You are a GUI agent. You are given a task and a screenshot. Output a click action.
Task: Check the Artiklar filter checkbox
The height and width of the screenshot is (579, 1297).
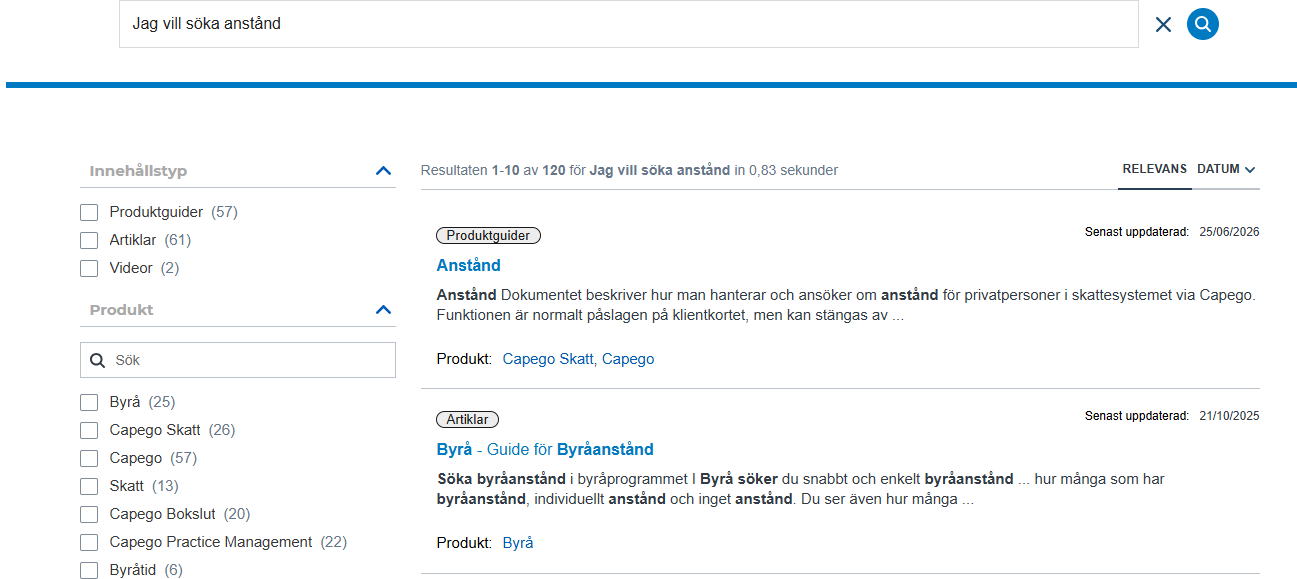[x=89, y=240]
